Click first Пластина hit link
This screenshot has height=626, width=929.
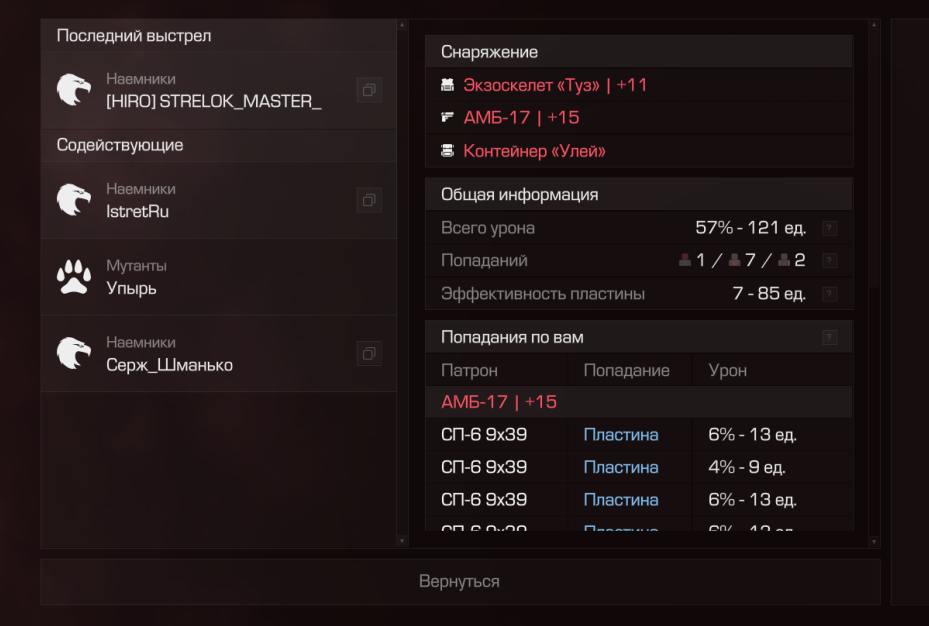(x=621, y=435)
